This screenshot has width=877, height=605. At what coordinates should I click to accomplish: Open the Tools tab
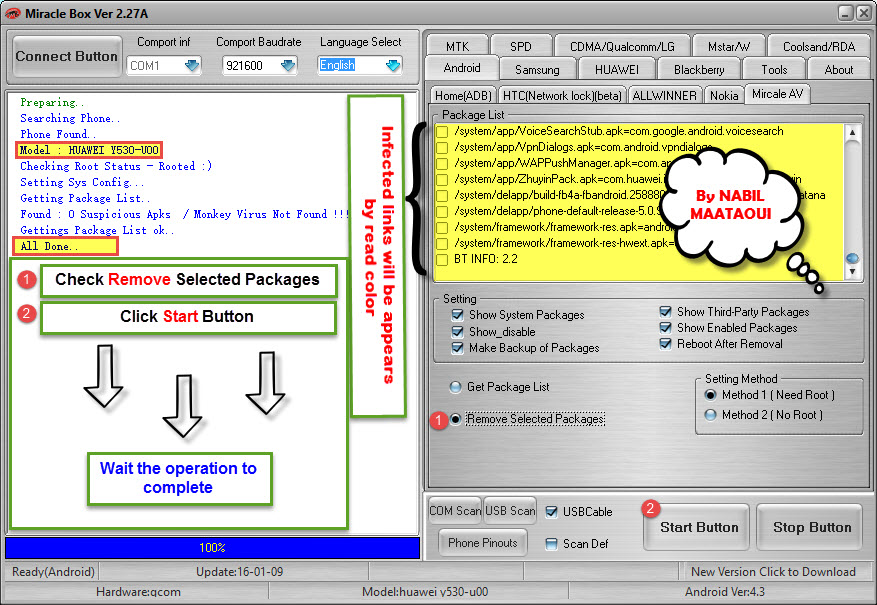tap(774, 70)
